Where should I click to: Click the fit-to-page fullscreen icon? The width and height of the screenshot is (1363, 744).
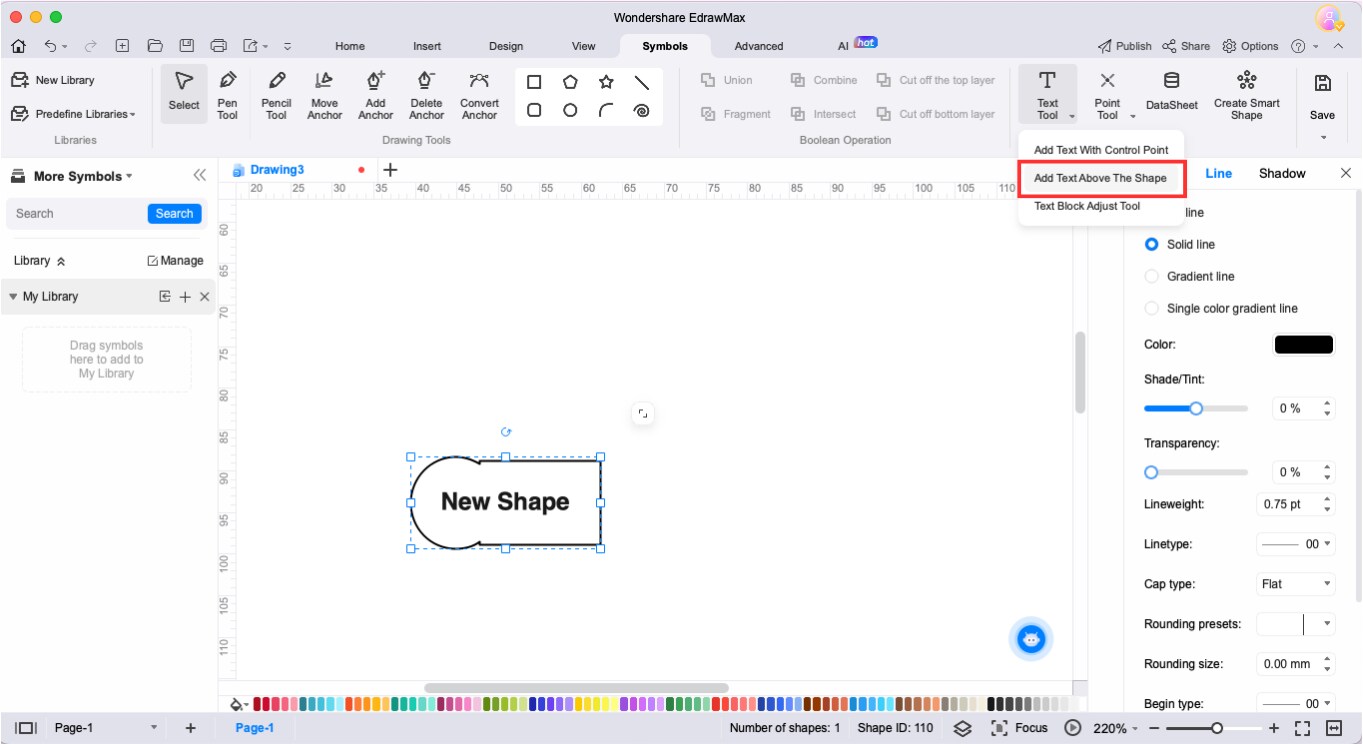(1302, 728)
